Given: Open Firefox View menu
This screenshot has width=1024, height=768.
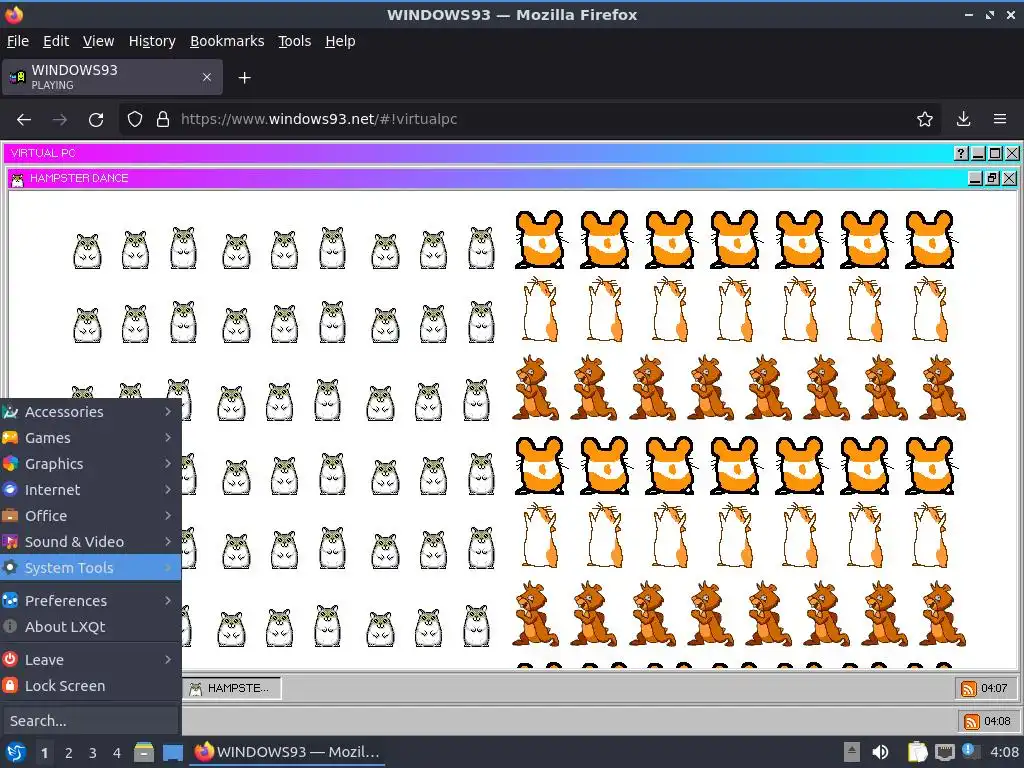Looking at the screenshot, I should click(98, 41).
